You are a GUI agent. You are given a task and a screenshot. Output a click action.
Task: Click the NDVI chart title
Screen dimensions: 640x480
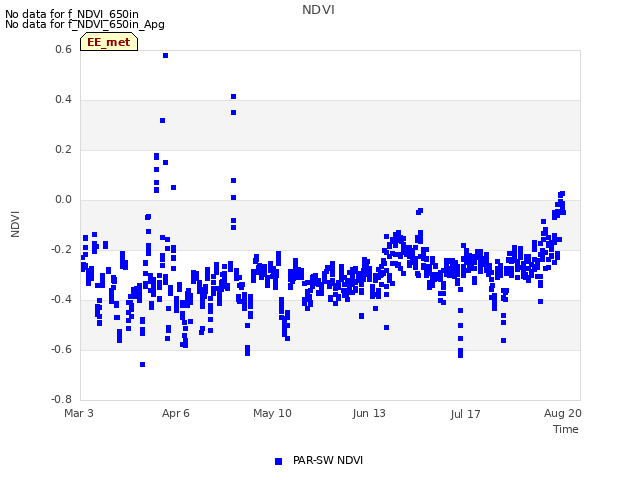[318, 10]
